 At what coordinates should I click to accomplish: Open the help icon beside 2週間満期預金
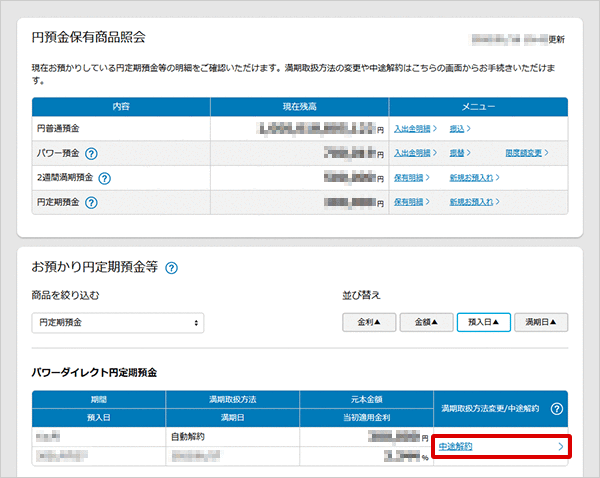104,178
